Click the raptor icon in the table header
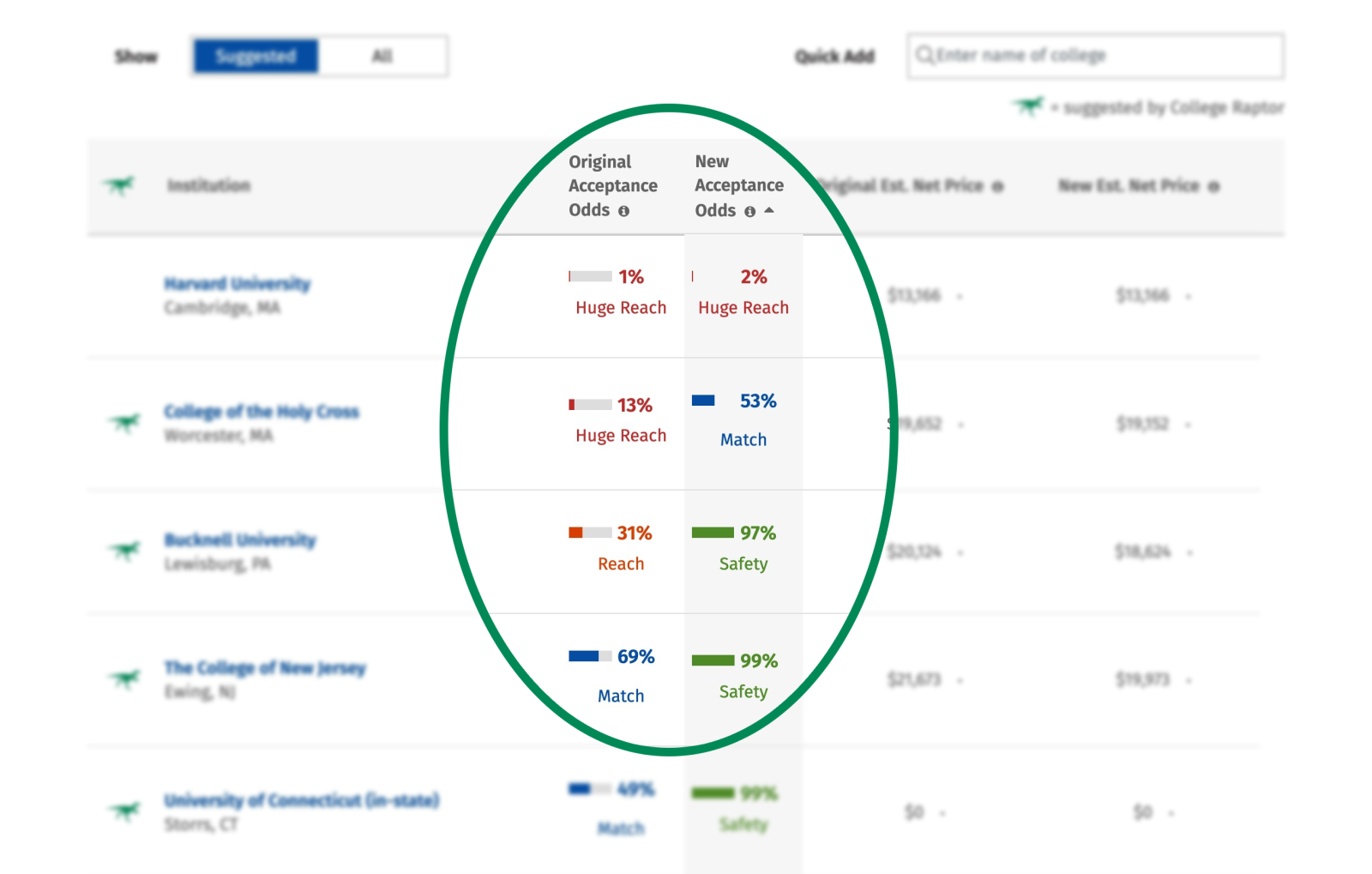The image size is (1372, 874). [x=119, y=184]
